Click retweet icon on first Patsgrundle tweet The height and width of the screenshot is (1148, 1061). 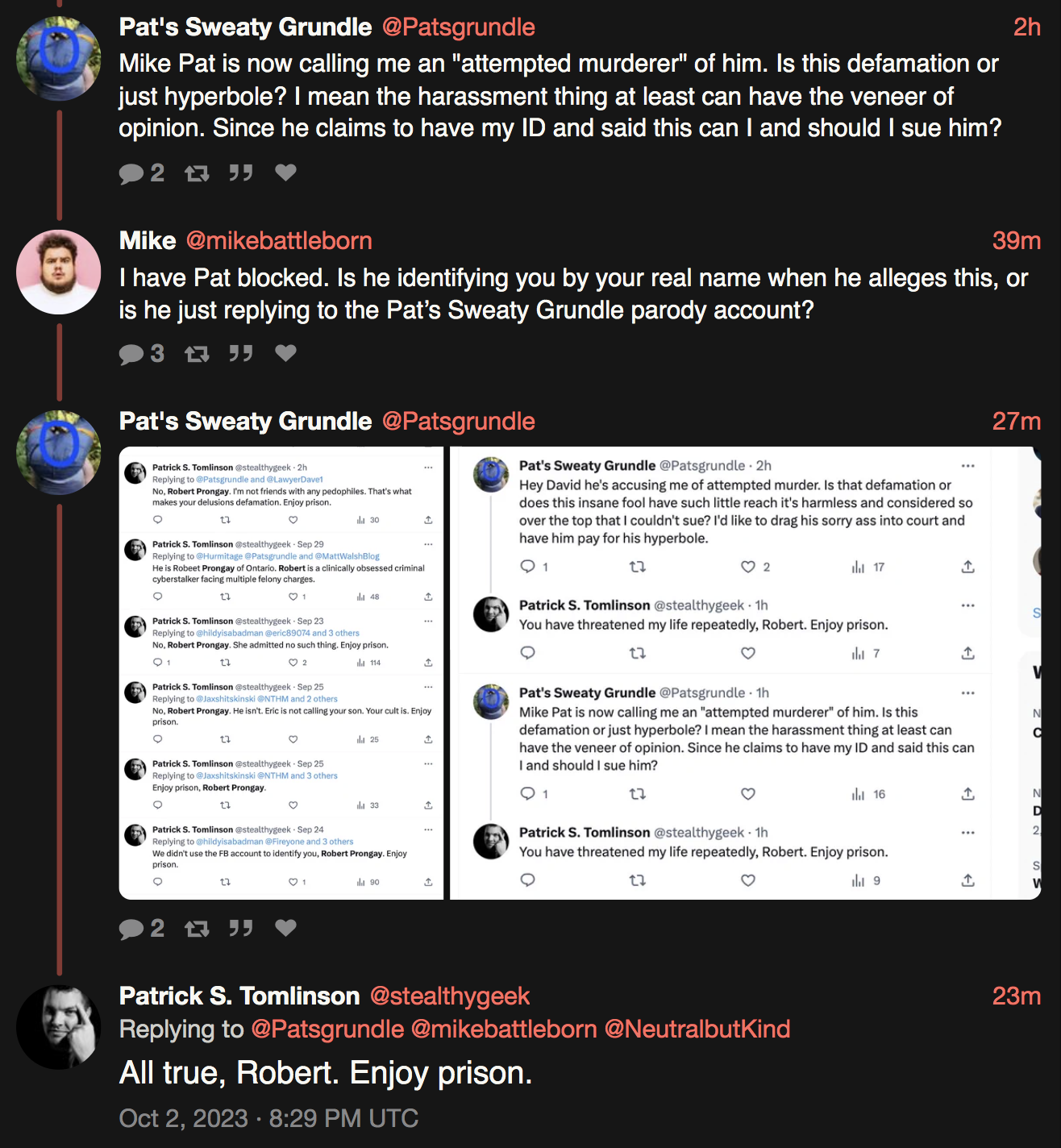tap(197, 173)
